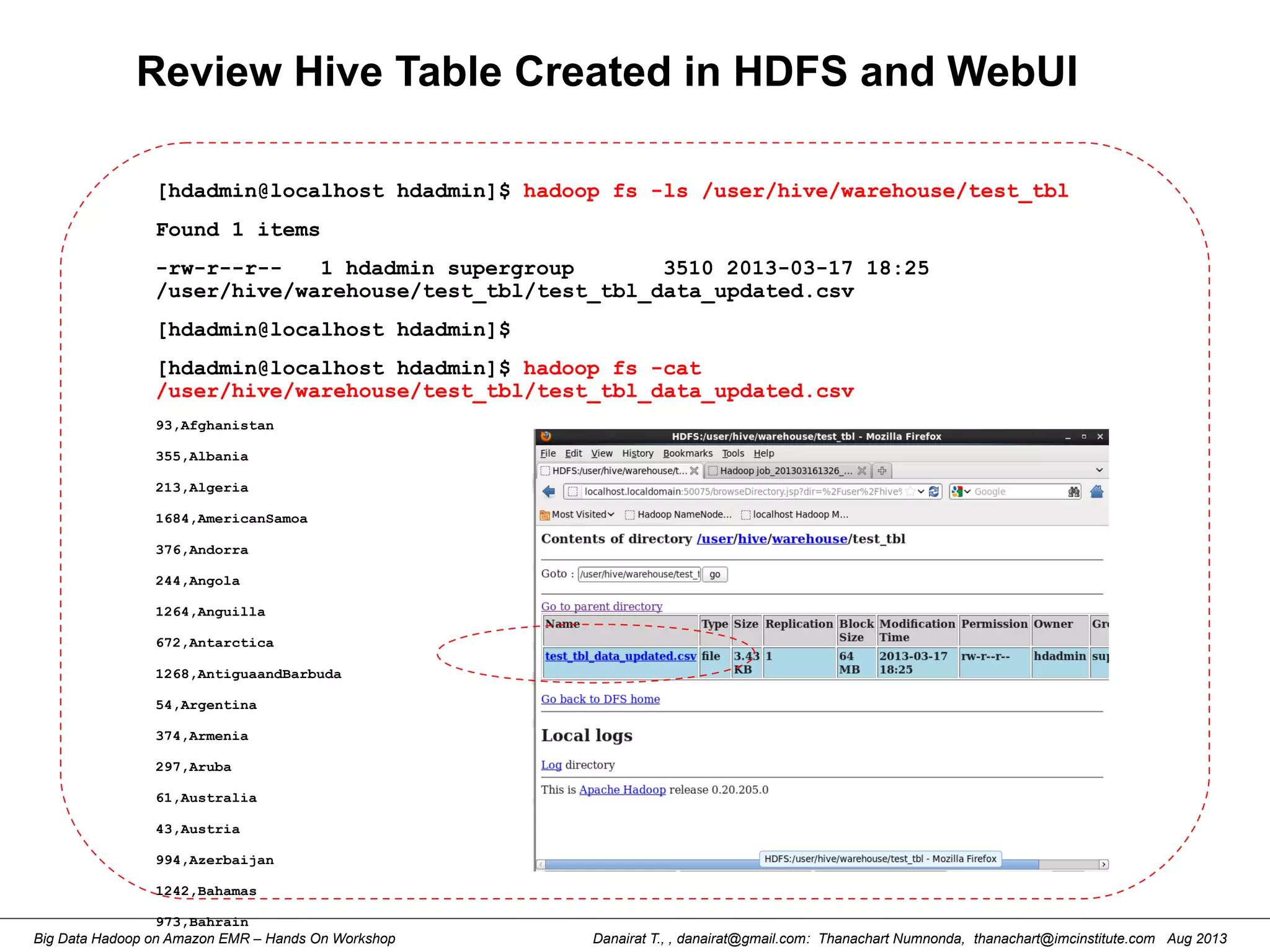
Task: Open the Apache Hadoop link
Action: click(622, 790)
